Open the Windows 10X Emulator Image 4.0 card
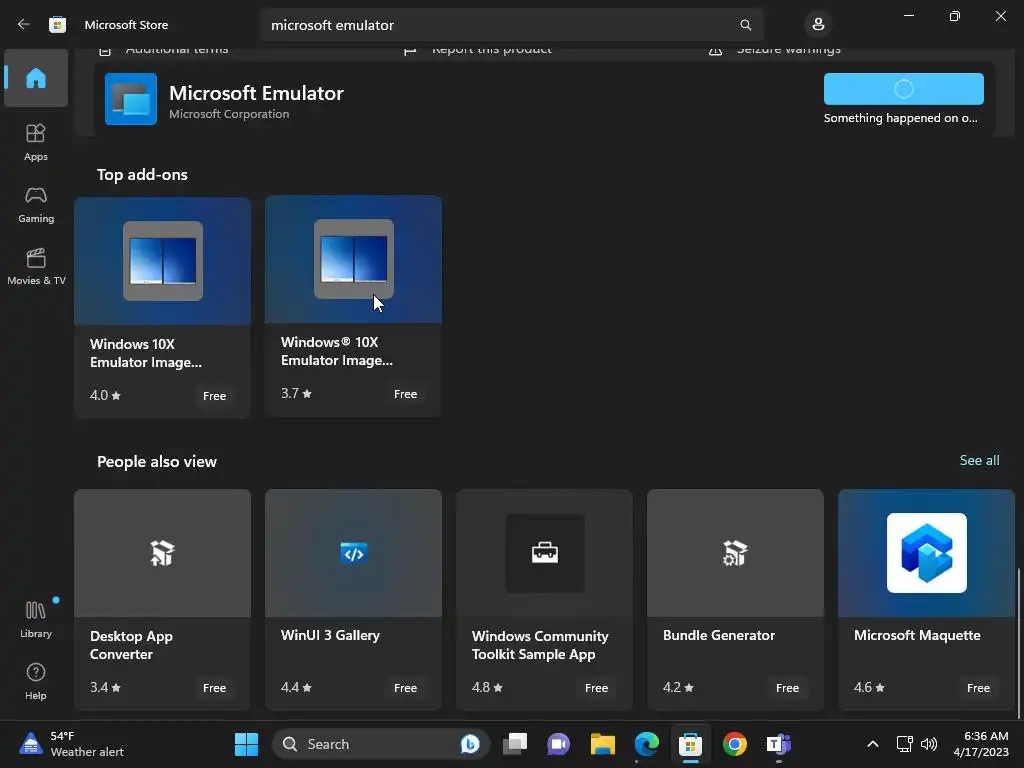 [x=163, y=307]
